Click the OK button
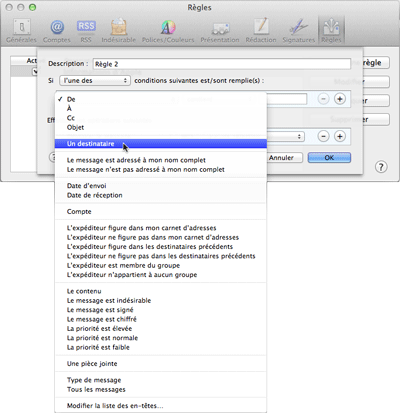Image resolution: width=400 pixels, height=413 pixels. pos(329,158)
